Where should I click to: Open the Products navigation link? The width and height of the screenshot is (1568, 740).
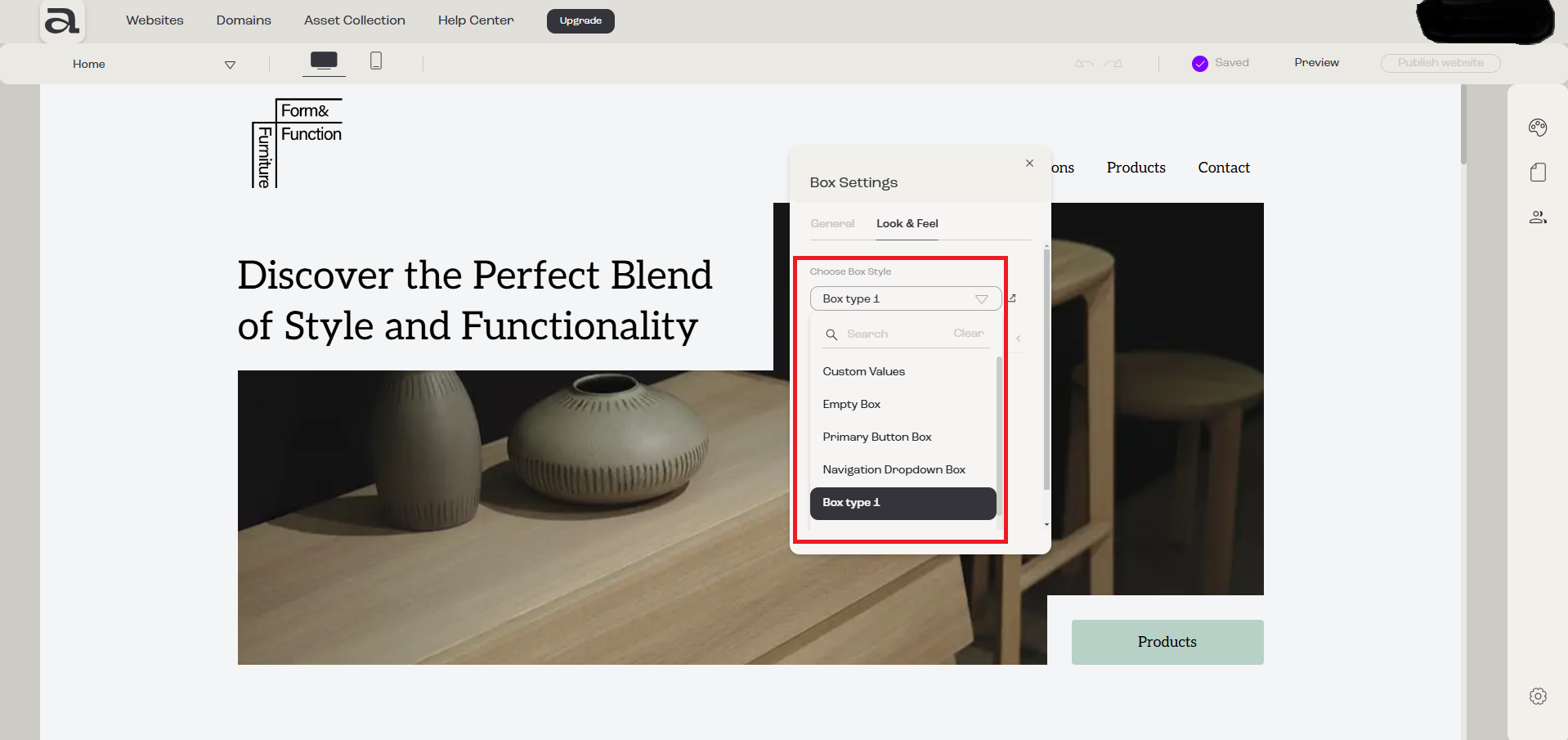[x=1136, y=168]
